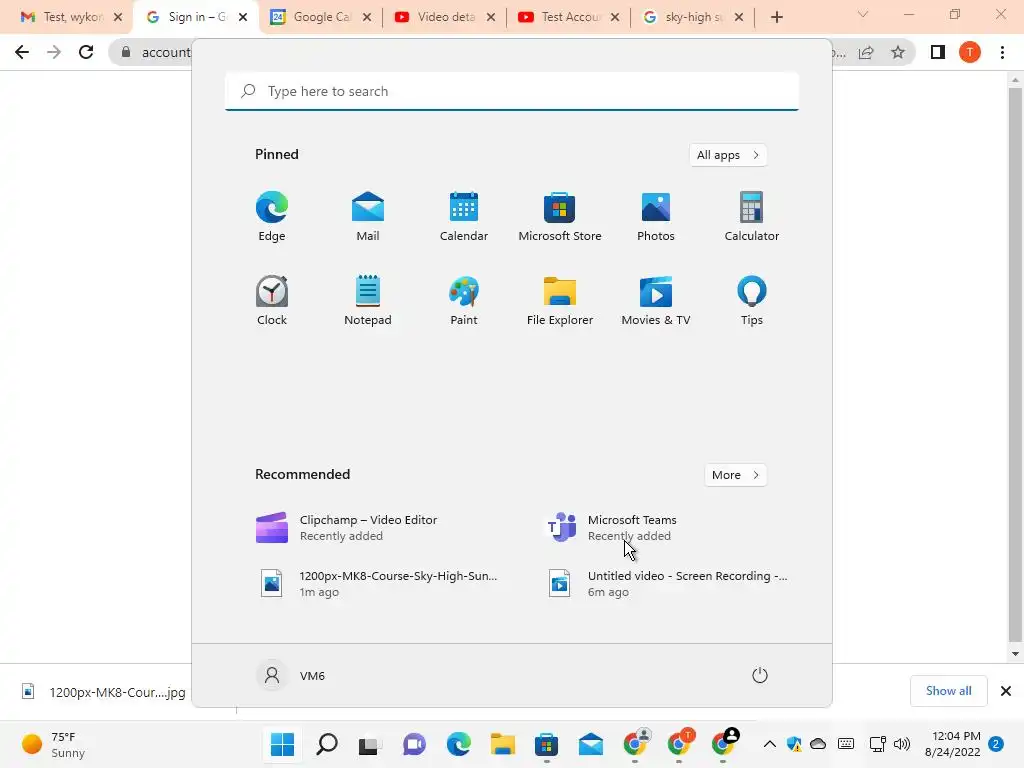Expand All apps list

coord(728,155)
